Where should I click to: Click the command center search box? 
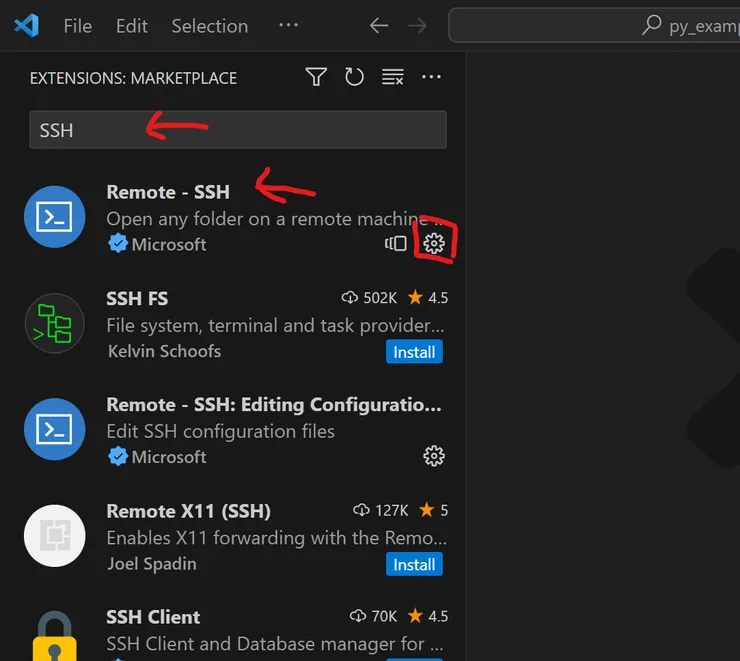click(x=594, y=25)
